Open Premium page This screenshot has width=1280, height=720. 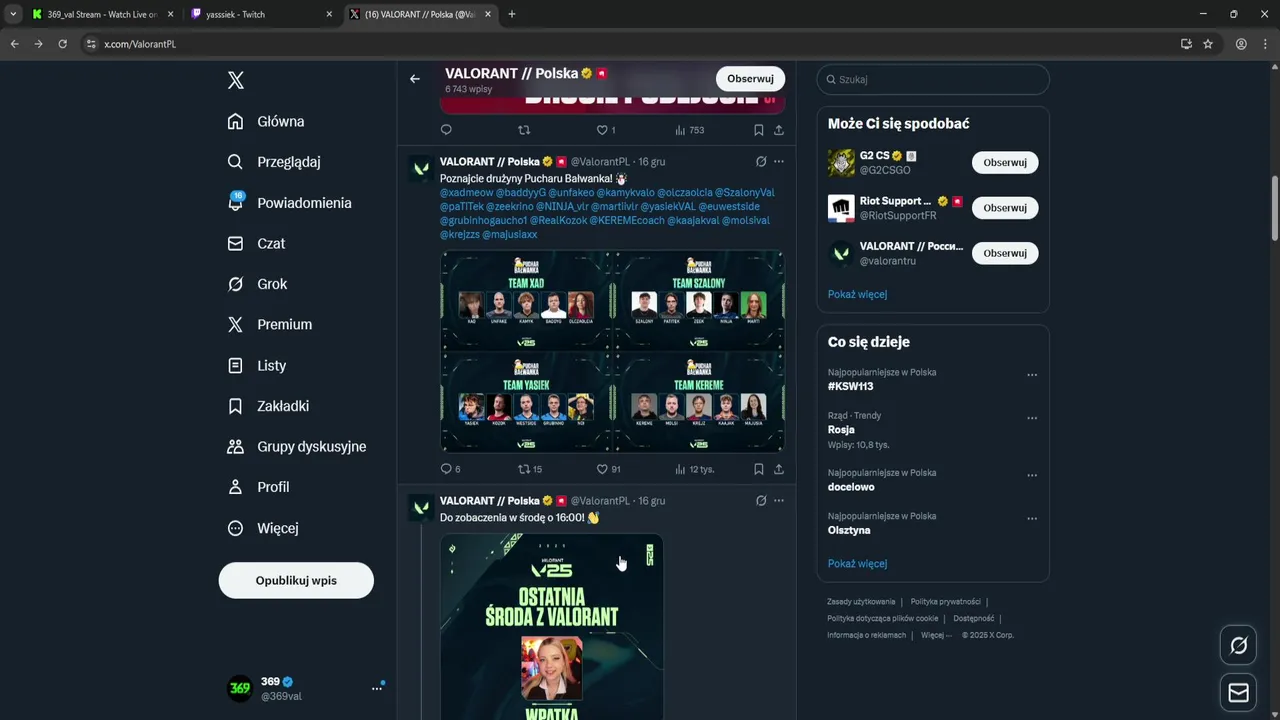point(269,324)
